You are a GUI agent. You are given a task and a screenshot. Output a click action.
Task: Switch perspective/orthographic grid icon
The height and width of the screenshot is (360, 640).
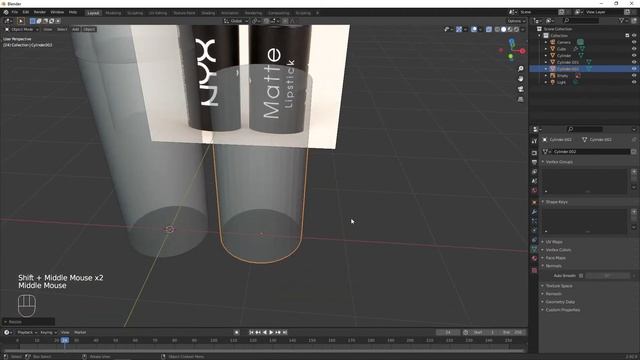(520, 99)
